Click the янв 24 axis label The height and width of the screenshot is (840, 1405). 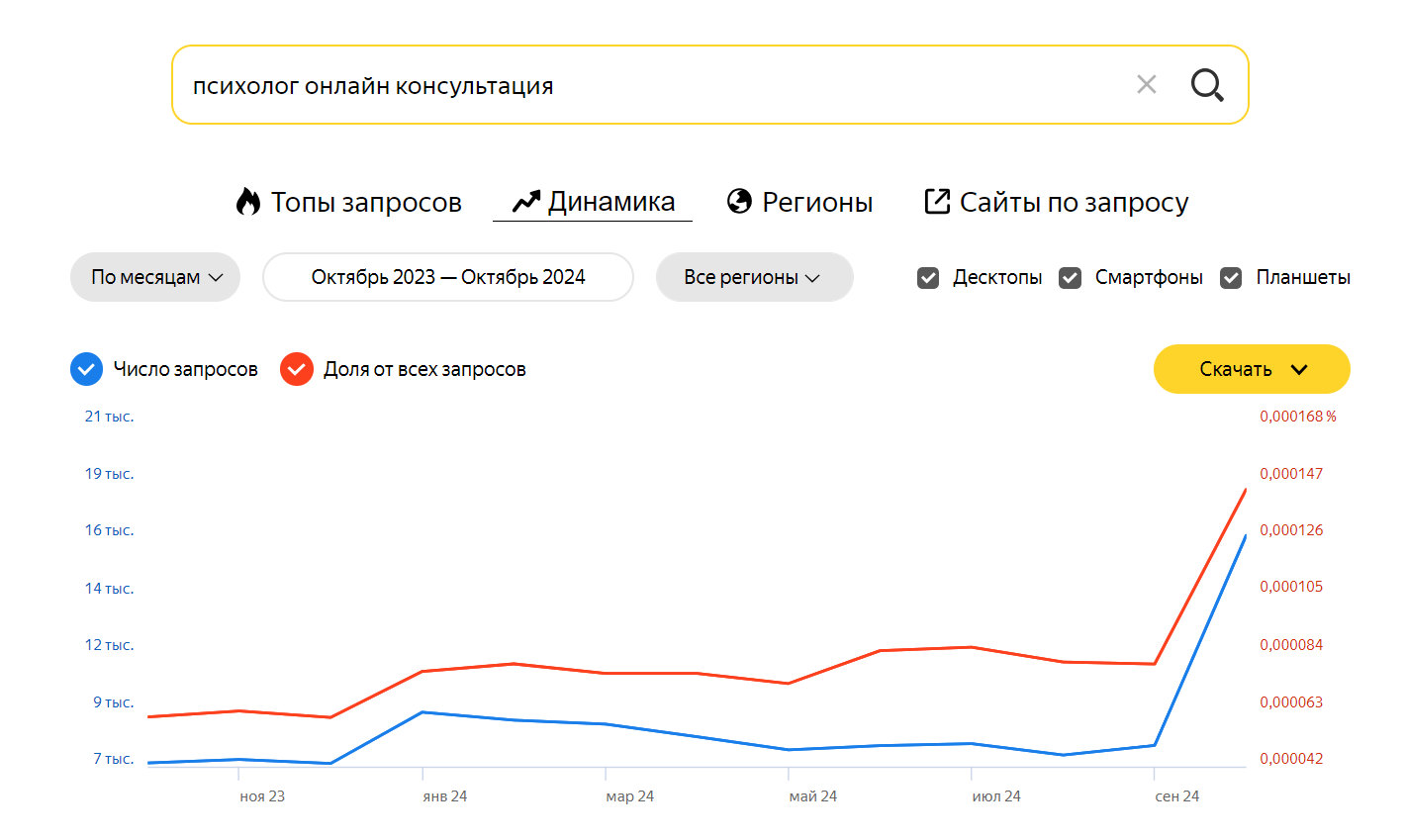point(445,796)
